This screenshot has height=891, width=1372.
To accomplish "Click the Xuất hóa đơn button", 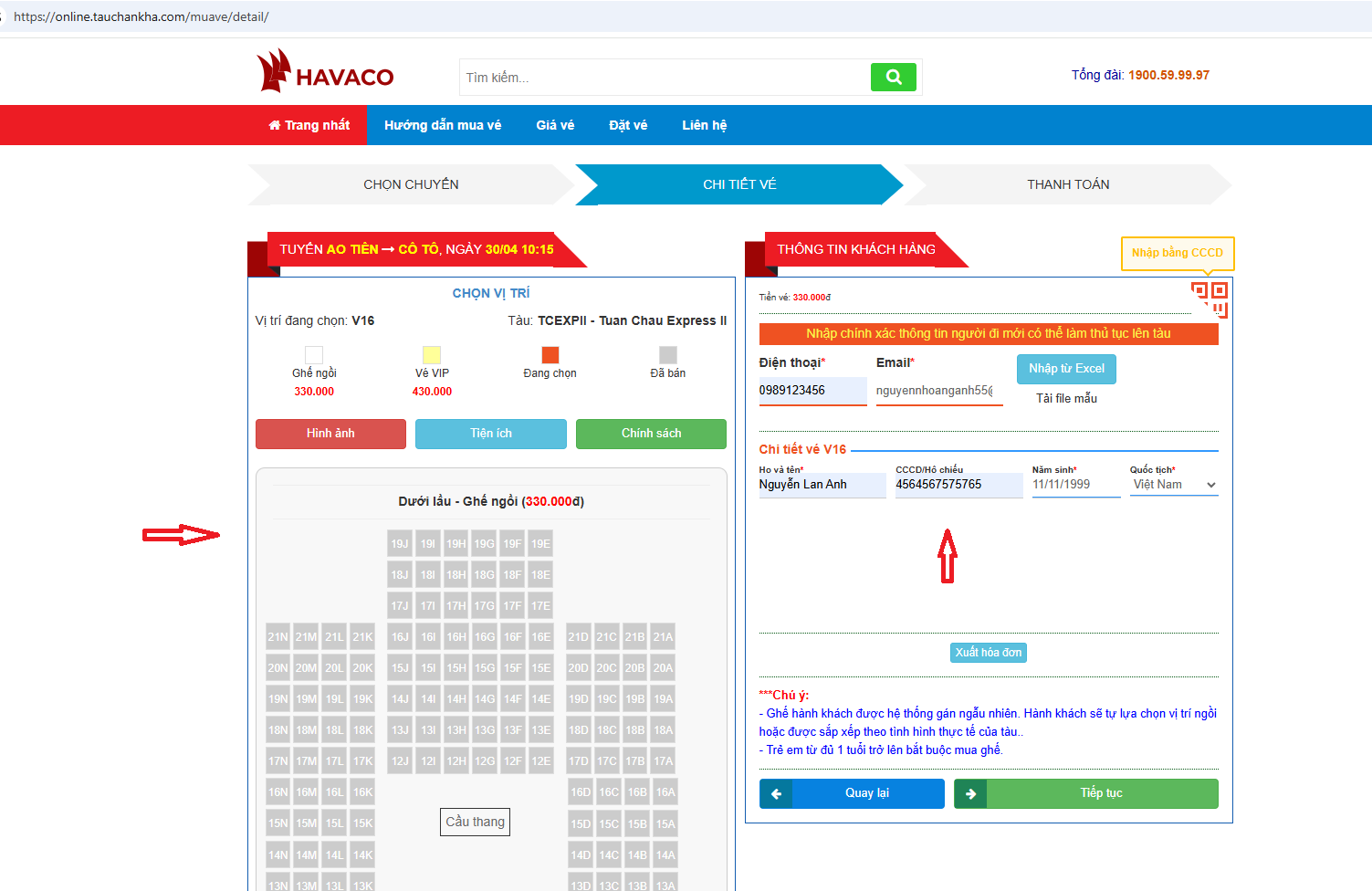I will point(989,653).
